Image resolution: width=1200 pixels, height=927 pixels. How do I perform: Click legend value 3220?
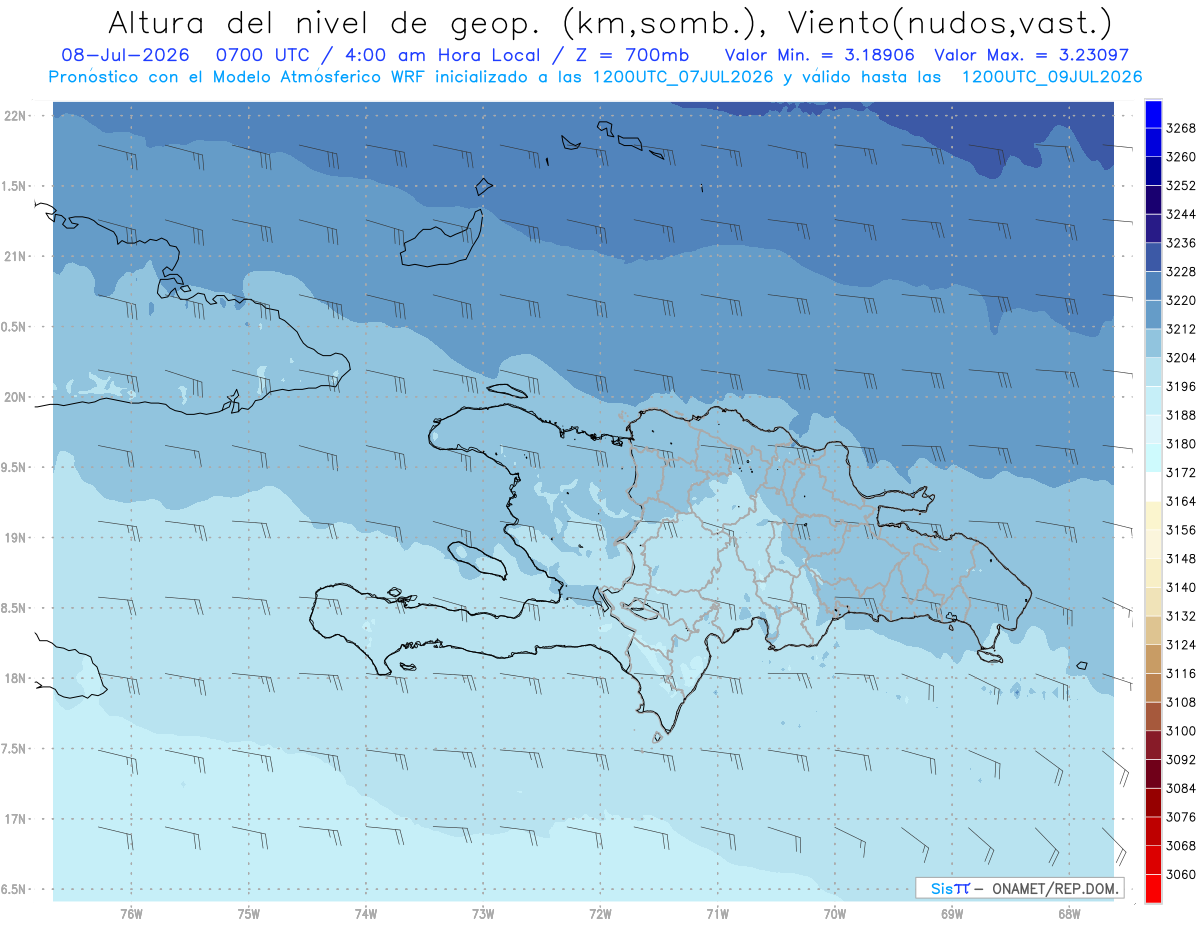1181,300
